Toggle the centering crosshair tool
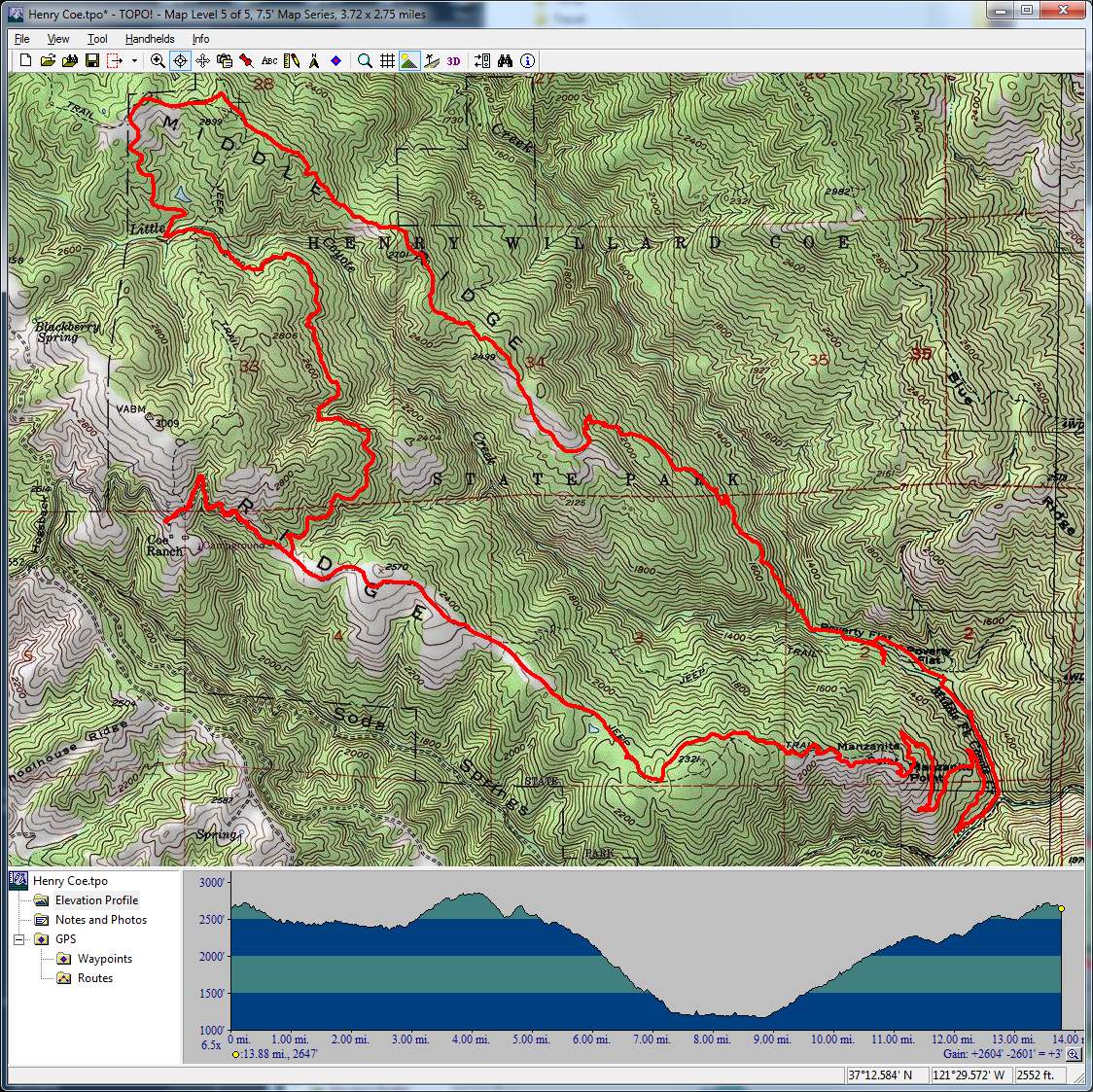This screenshot has height=1092, width=1093. [180, 60]
